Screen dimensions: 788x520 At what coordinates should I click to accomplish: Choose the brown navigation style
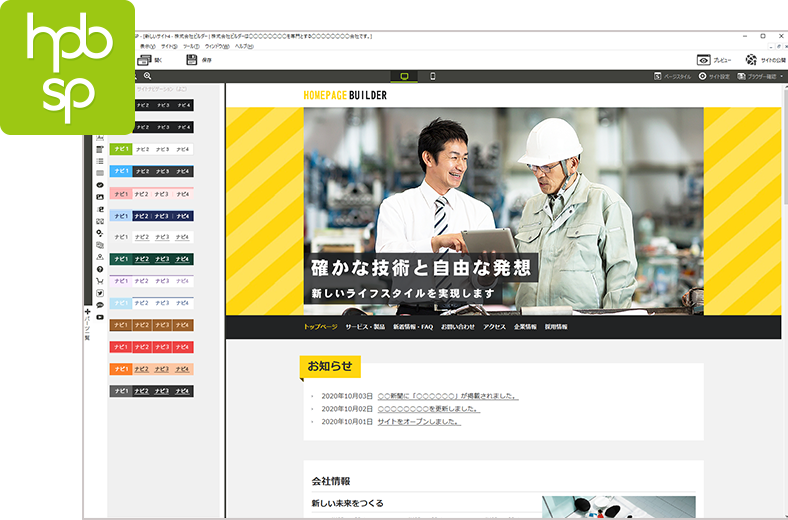(x=151, y=325)
